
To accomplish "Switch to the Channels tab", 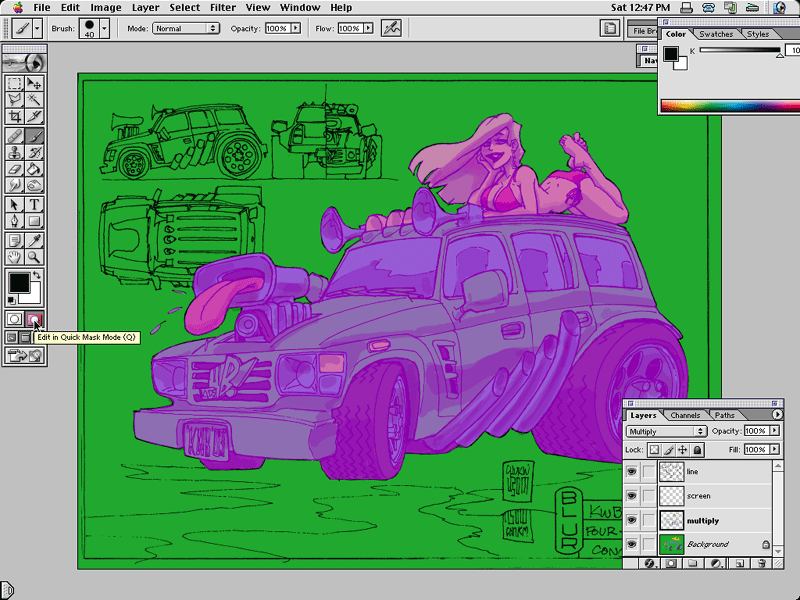I will [x=685, y=415].
